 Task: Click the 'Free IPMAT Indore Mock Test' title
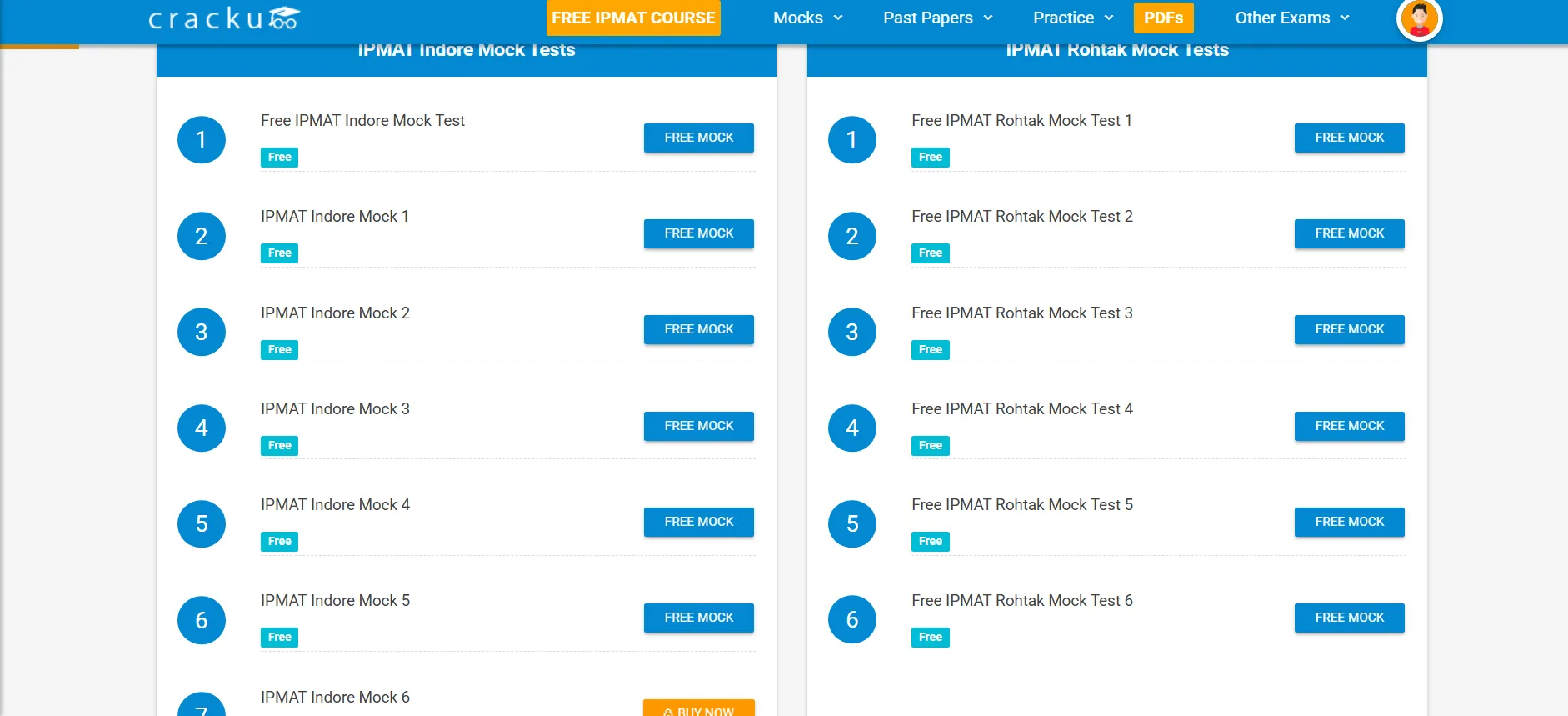pos(362,121)
